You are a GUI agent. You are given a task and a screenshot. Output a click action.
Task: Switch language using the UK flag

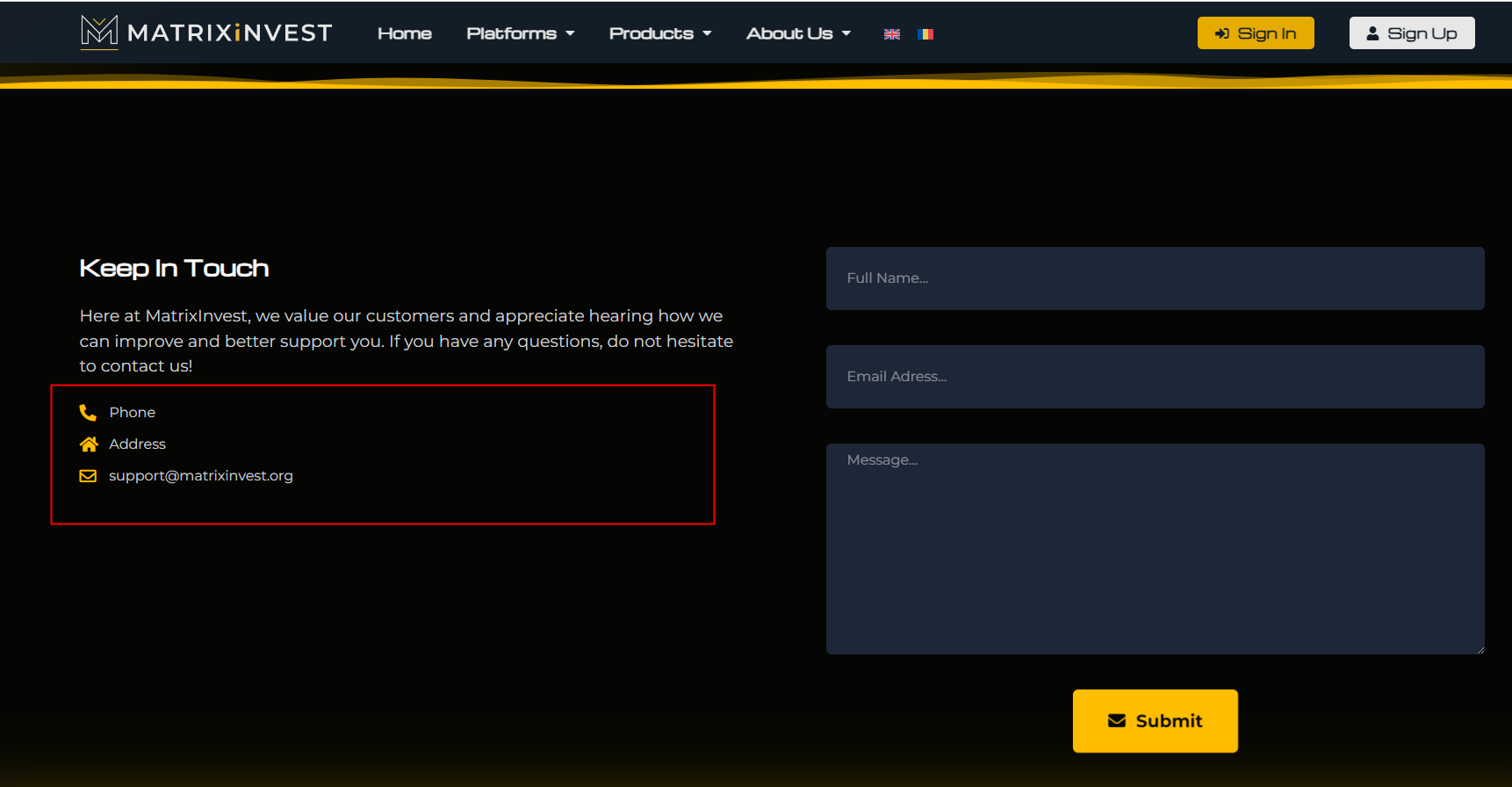click(891, 34)
